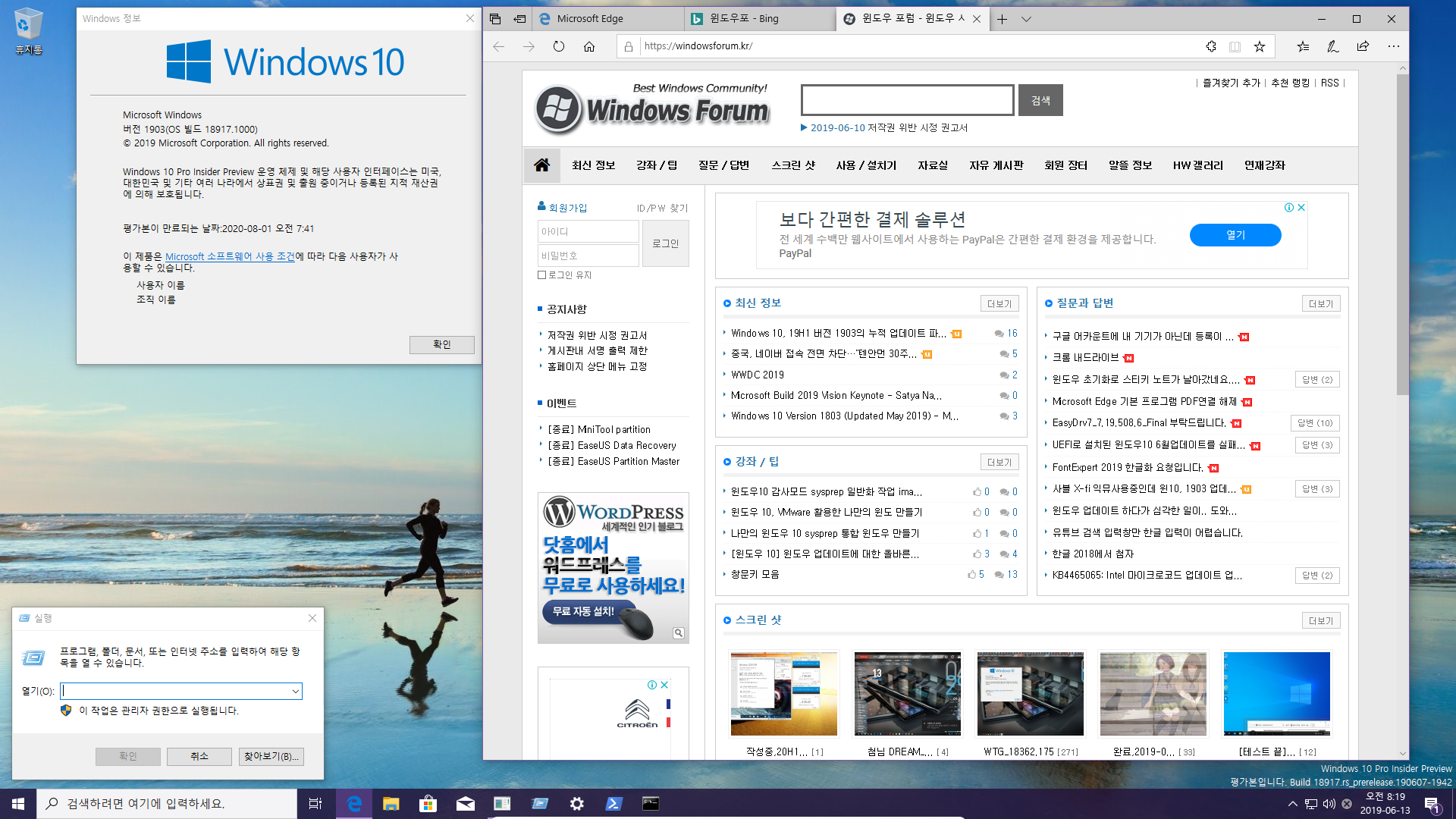
Task: Click forum home icon in navigation bar
Action: pyautogui.click(x=541, y=165)
